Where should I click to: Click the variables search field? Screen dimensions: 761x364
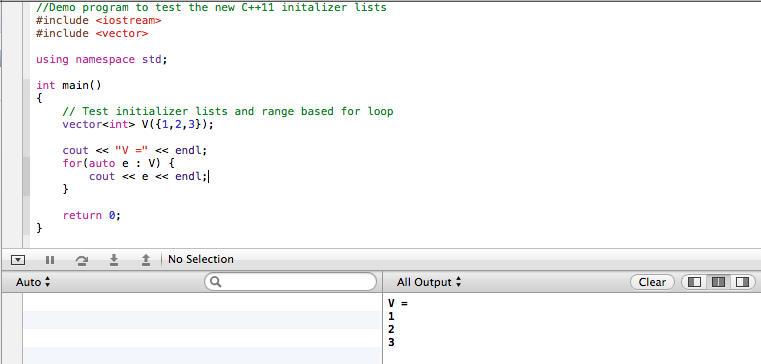[x=290, y=281]
